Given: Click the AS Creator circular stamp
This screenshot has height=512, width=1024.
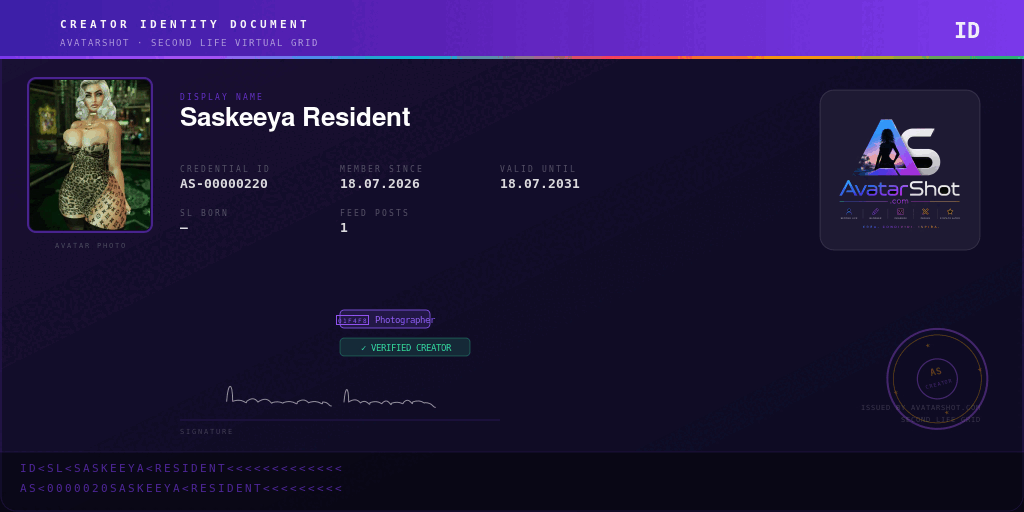Looking at the screenshot, I should coord(937,379).
